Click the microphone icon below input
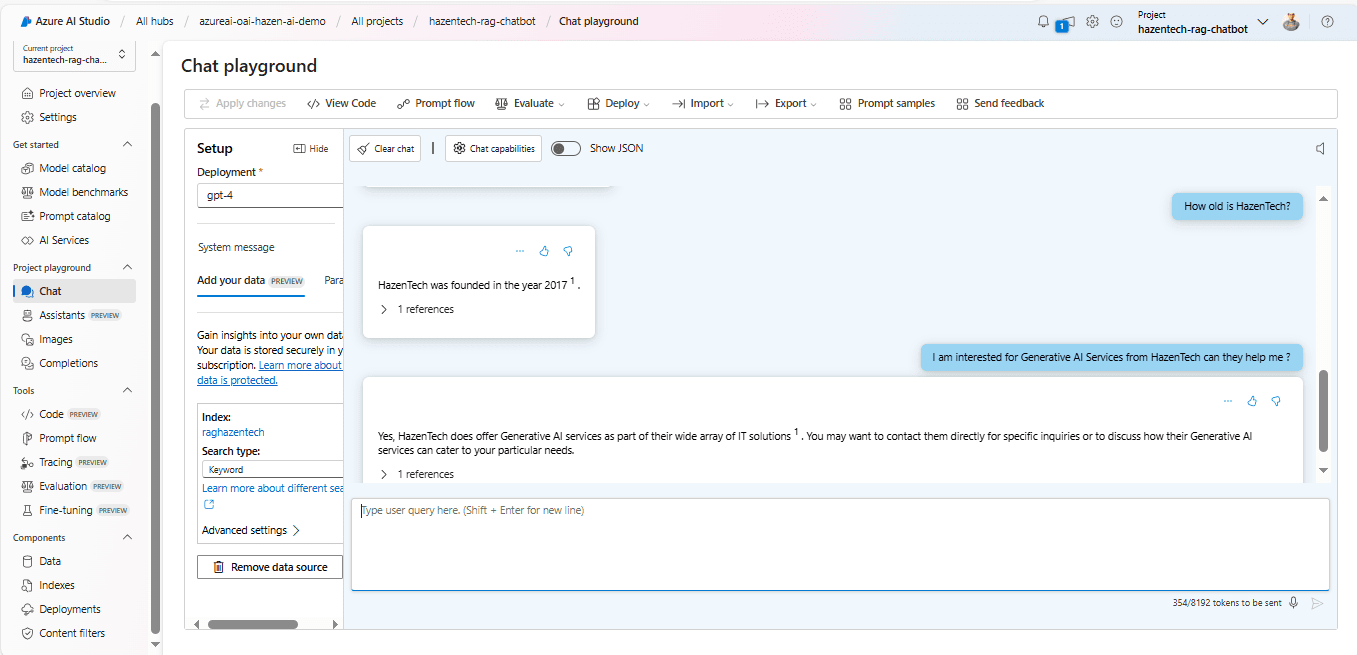1357x655 pixels. (x=1294, y=603)
